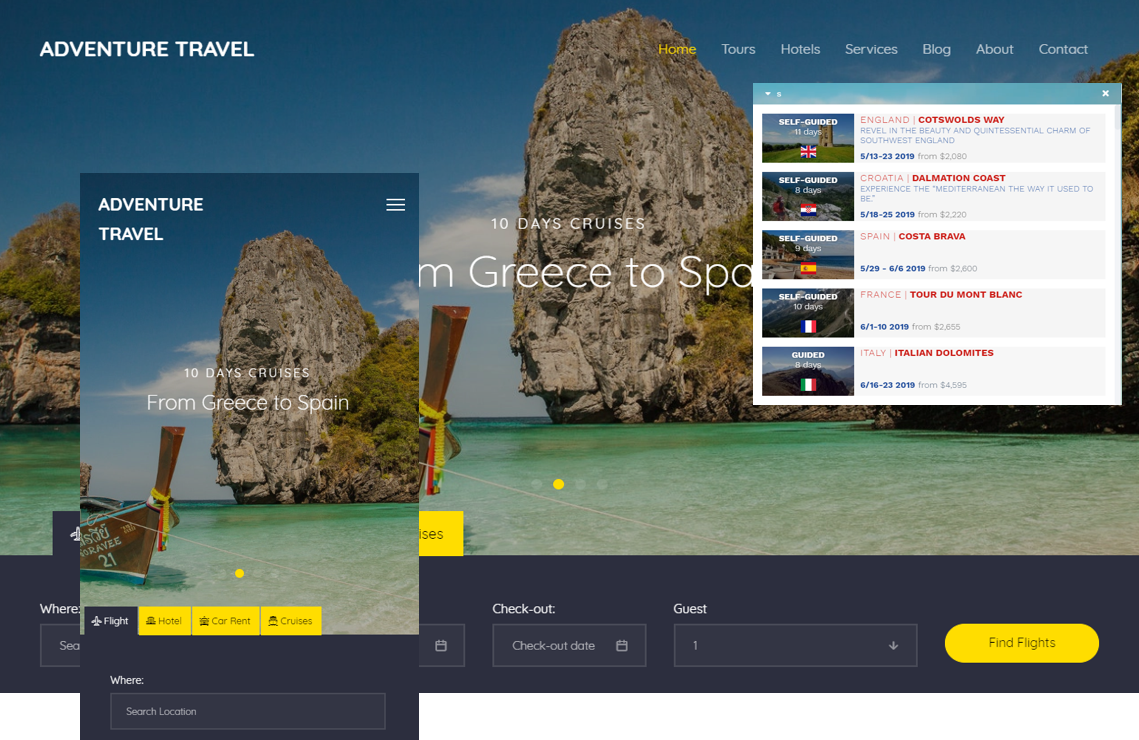Open the Dalmation Coast tour link
This screenshot has width=1139, height=740.
point(959,177)
